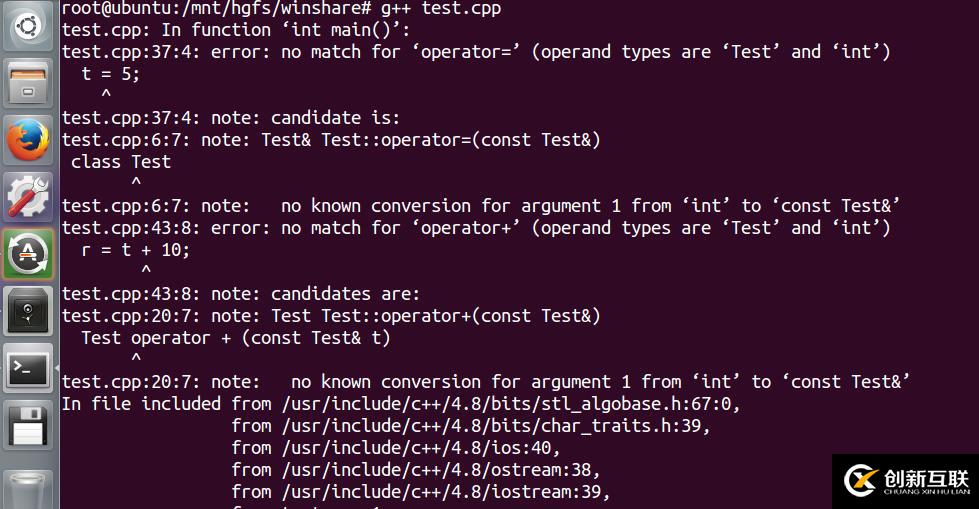
Task: Click the dark launcher icon above Terminal
Action: click(29, 311)
